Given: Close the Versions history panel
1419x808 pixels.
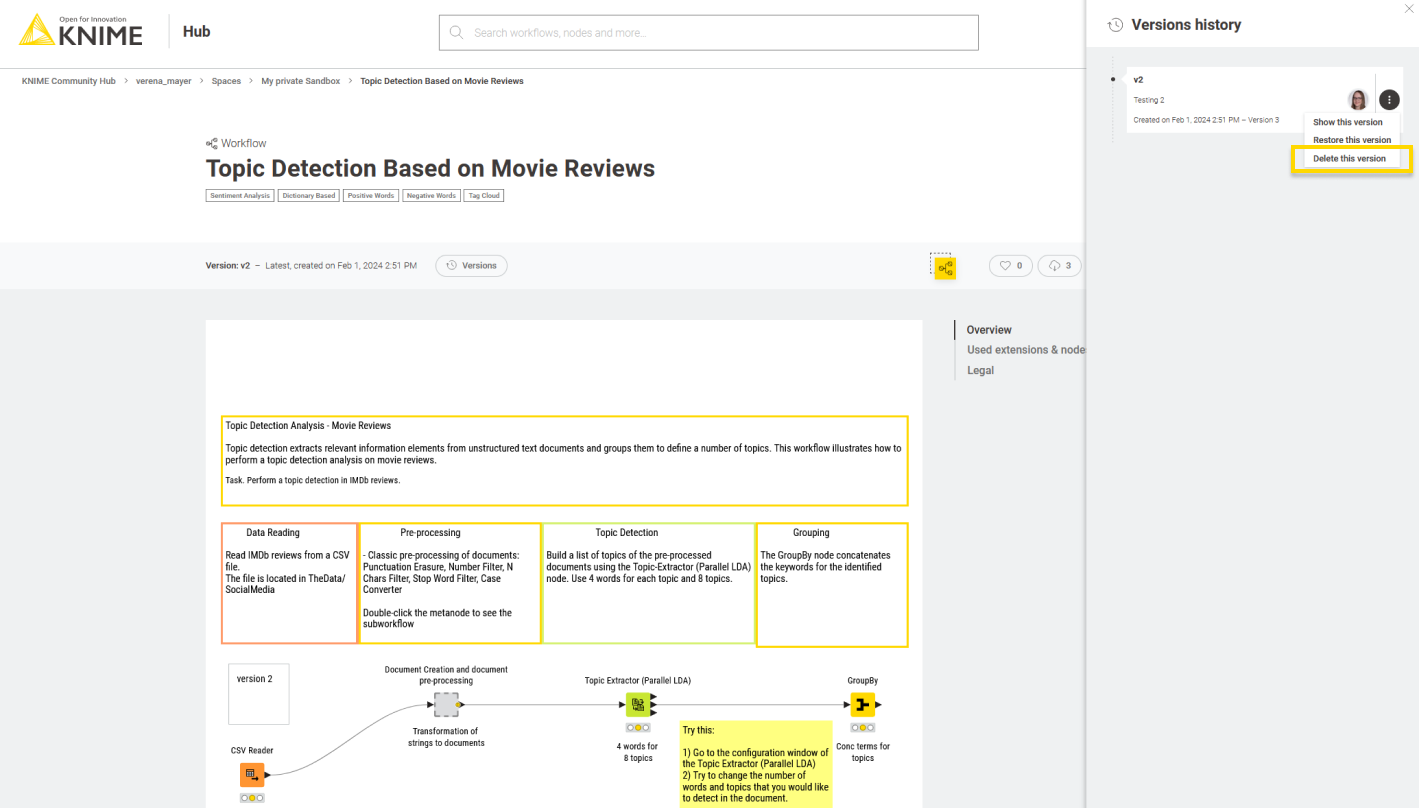Looking at the screenshot, I should click(1409, 9).
